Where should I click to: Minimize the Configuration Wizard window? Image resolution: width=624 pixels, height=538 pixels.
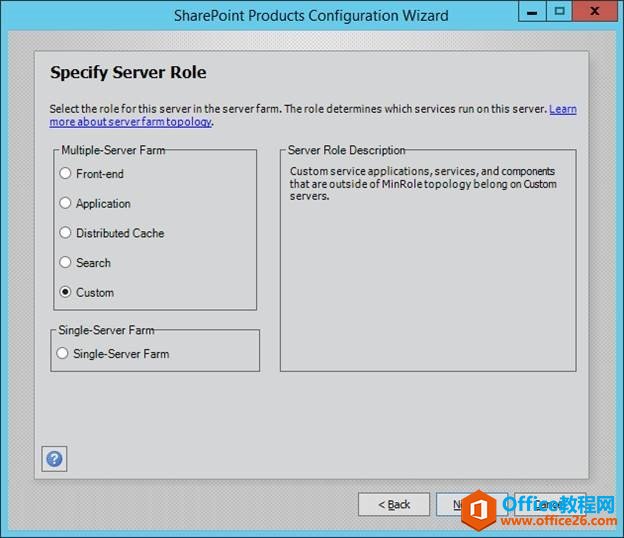532,11
